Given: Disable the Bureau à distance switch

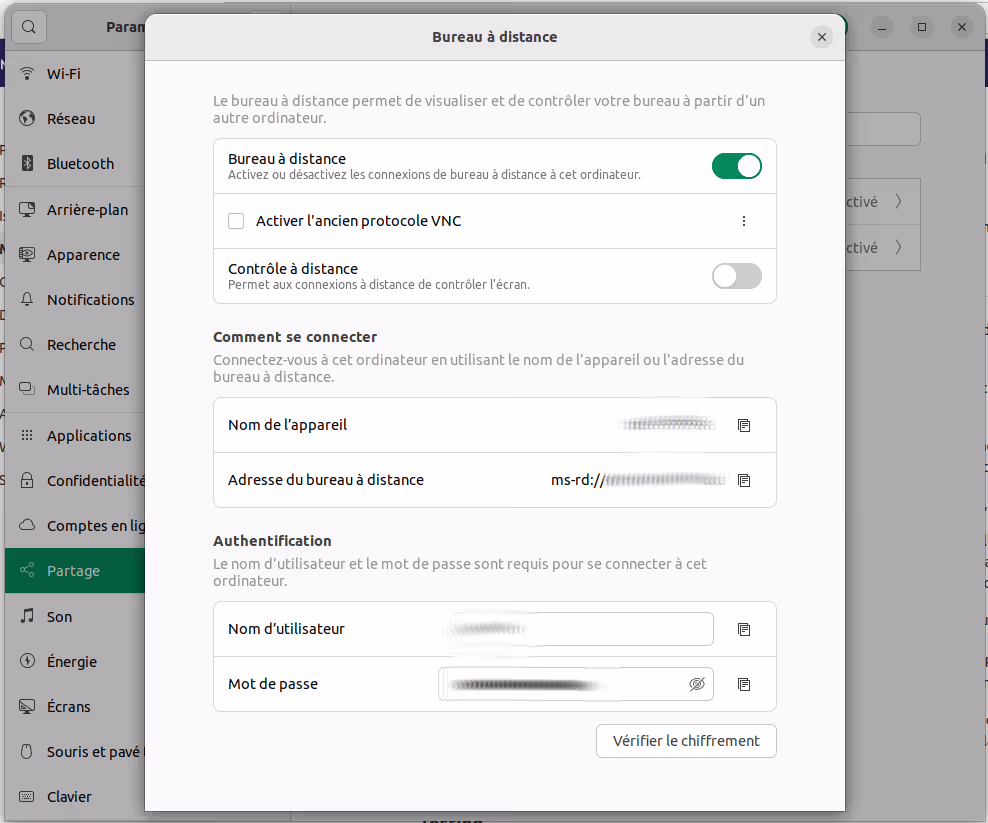Looking at the screenshot, I should click(736, 166).
